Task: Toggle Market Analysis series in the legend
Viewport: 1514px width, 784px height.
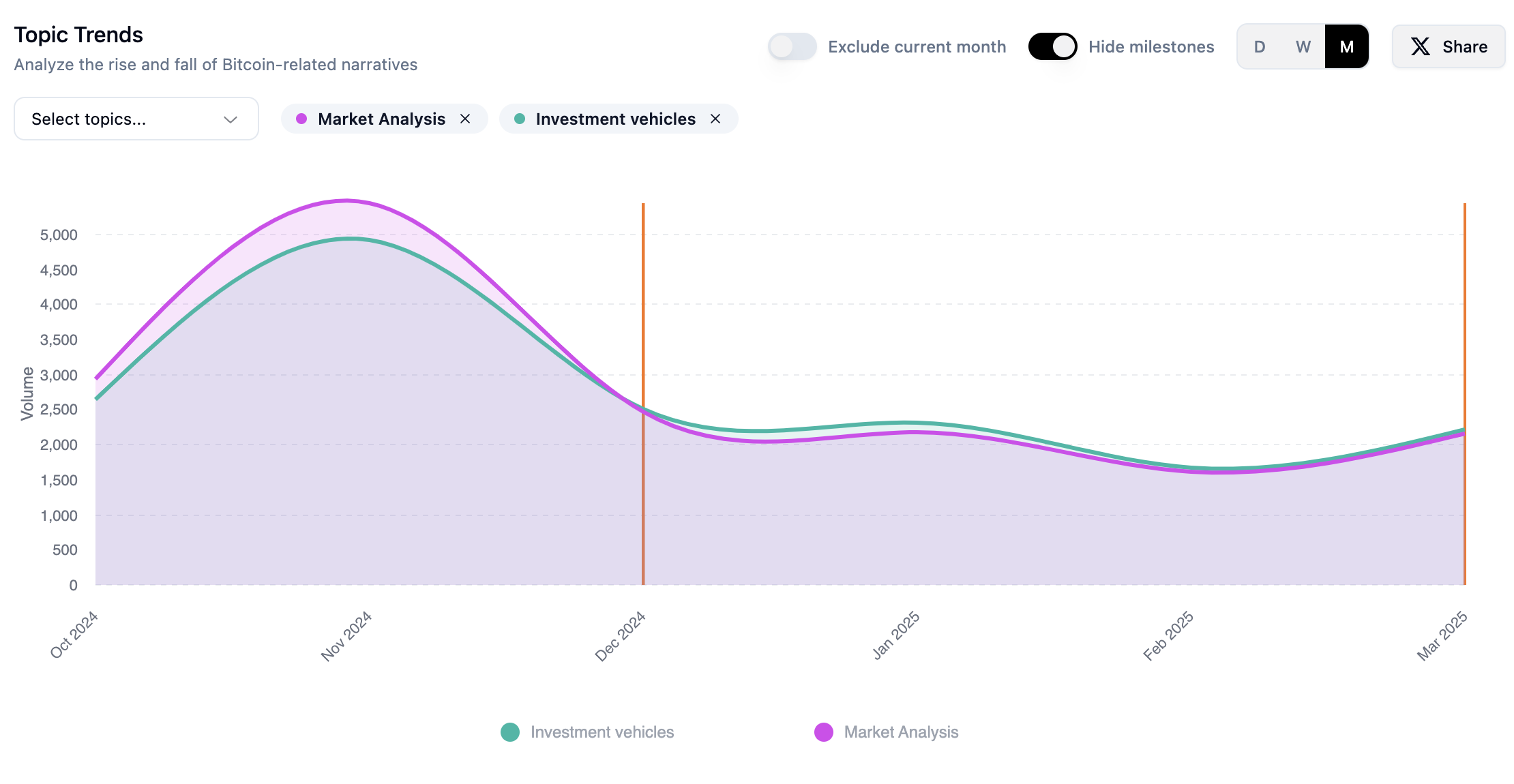Action: (x=824, y=732)
